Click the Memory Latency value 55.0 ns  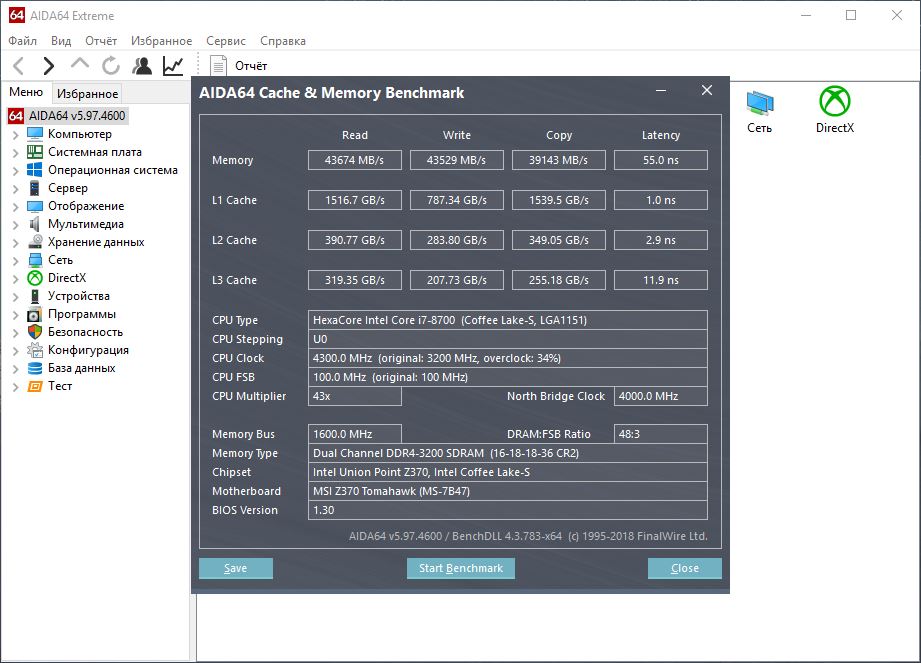click(x=661, y=160)
